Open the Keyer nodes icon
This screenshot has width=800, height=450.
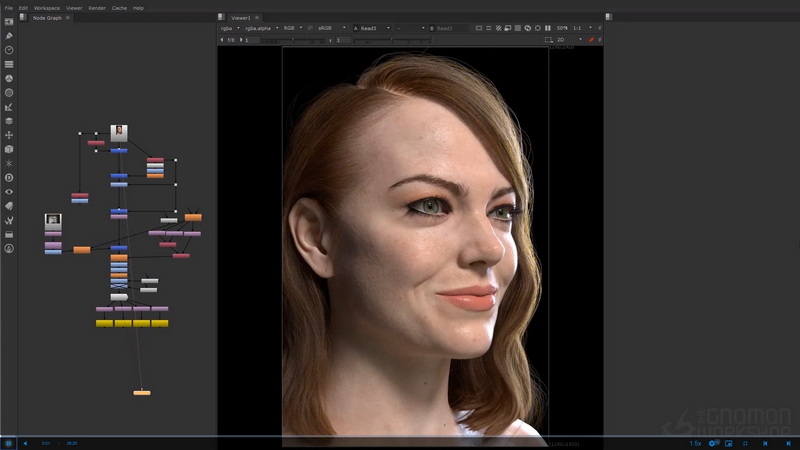[x=9, y=107]
